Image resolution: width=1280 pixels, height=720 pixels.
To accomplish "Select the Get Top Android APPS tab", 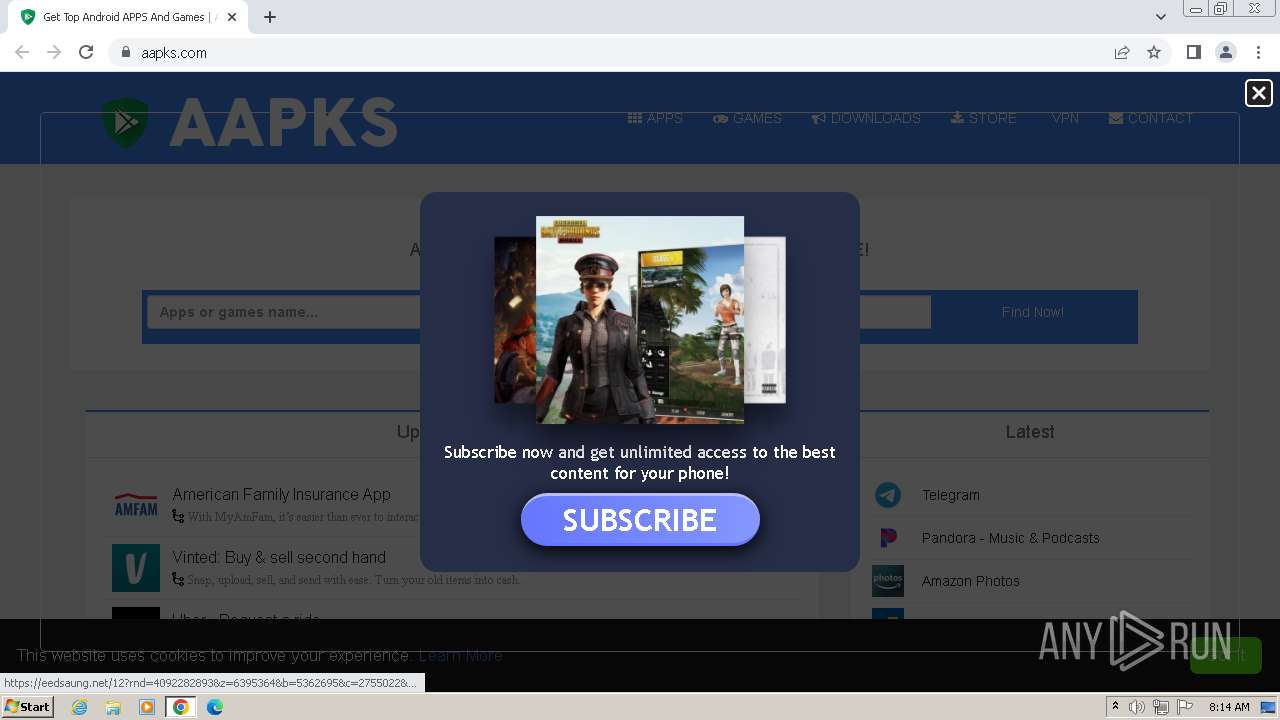I will coord(128,17).
